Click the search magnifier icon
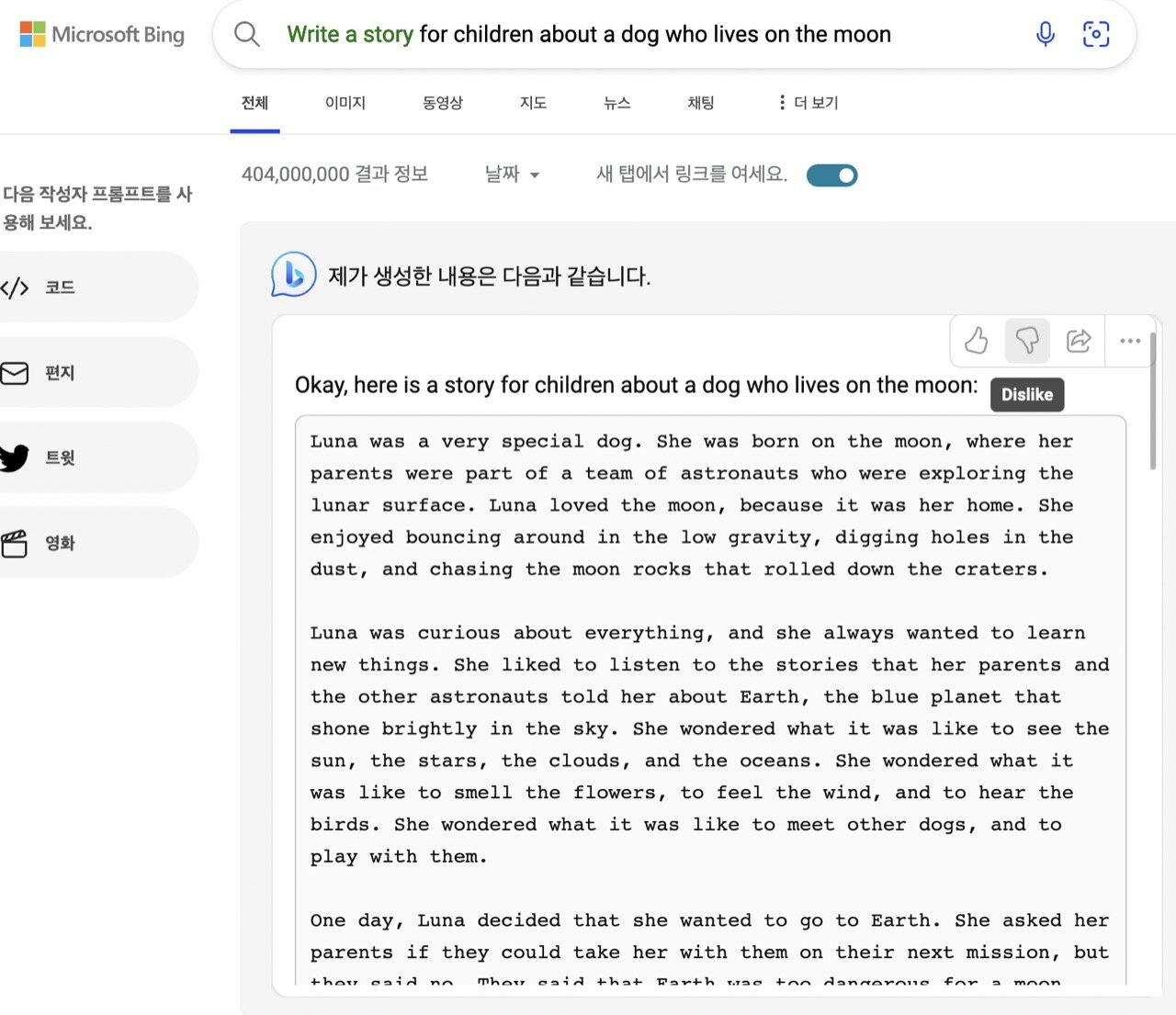This screenshot has width=1176, height=1015. 246,35
